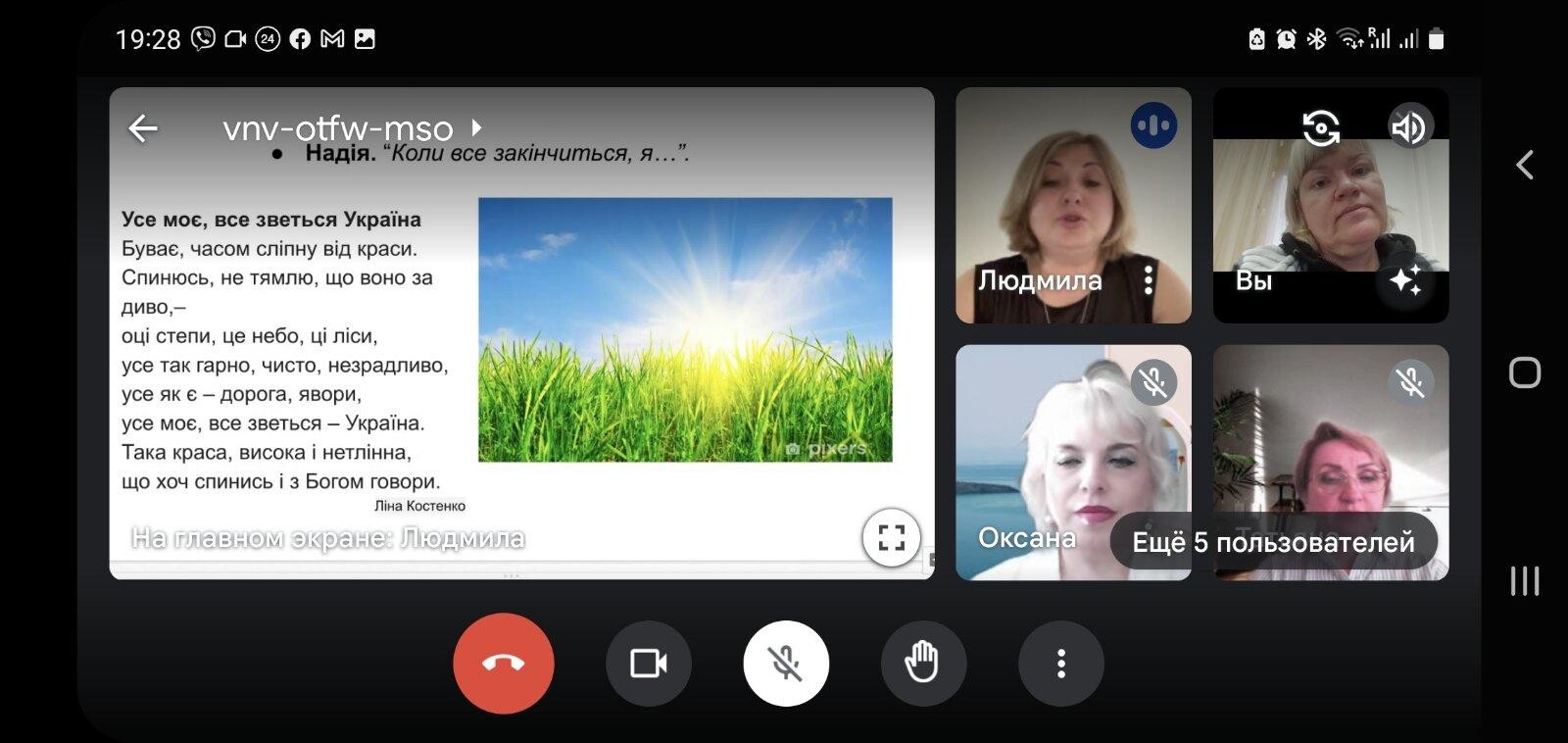Image resolution: width=1568 pixels, height=743 pixels.
Task: Tap Оксана's muted microphone indicator
Action: (x=1153, y=382)
